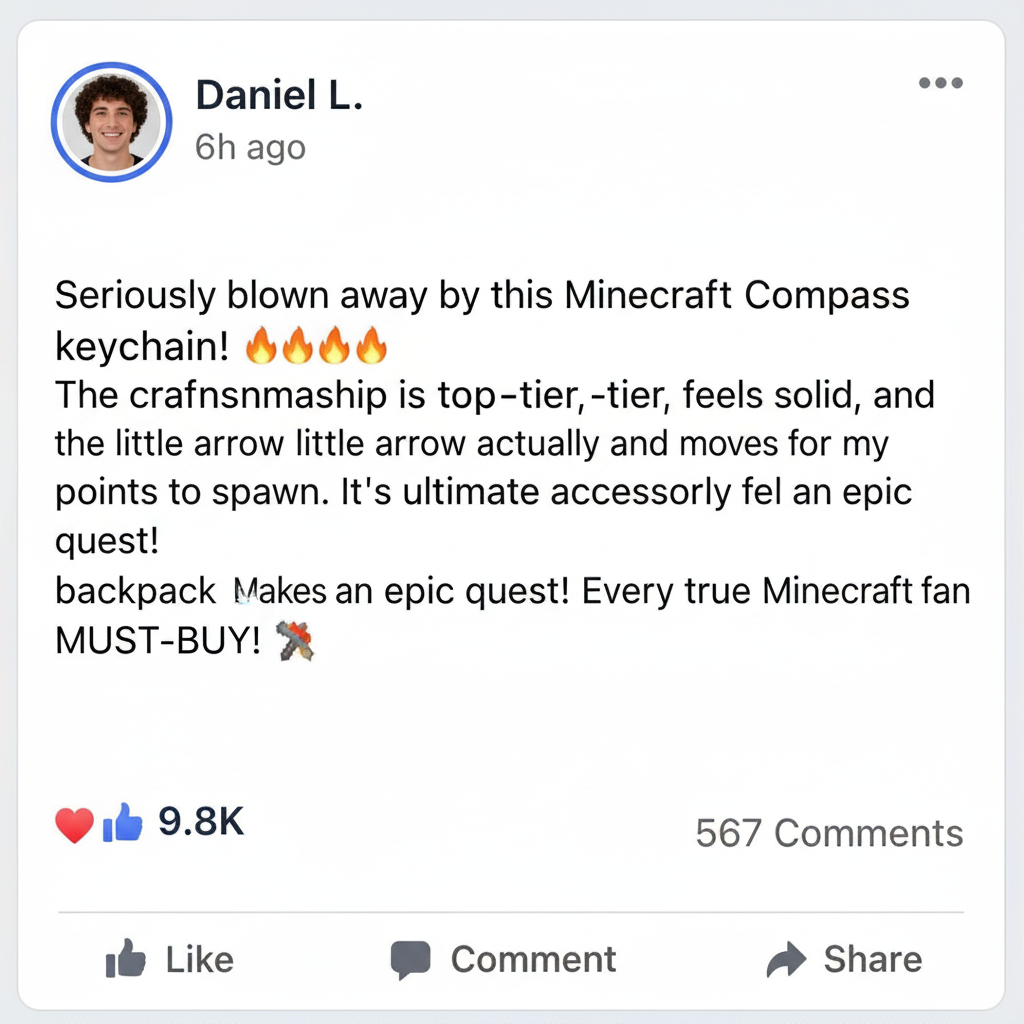Open Daniel L.'s profile picture

[x=111, y=123]
